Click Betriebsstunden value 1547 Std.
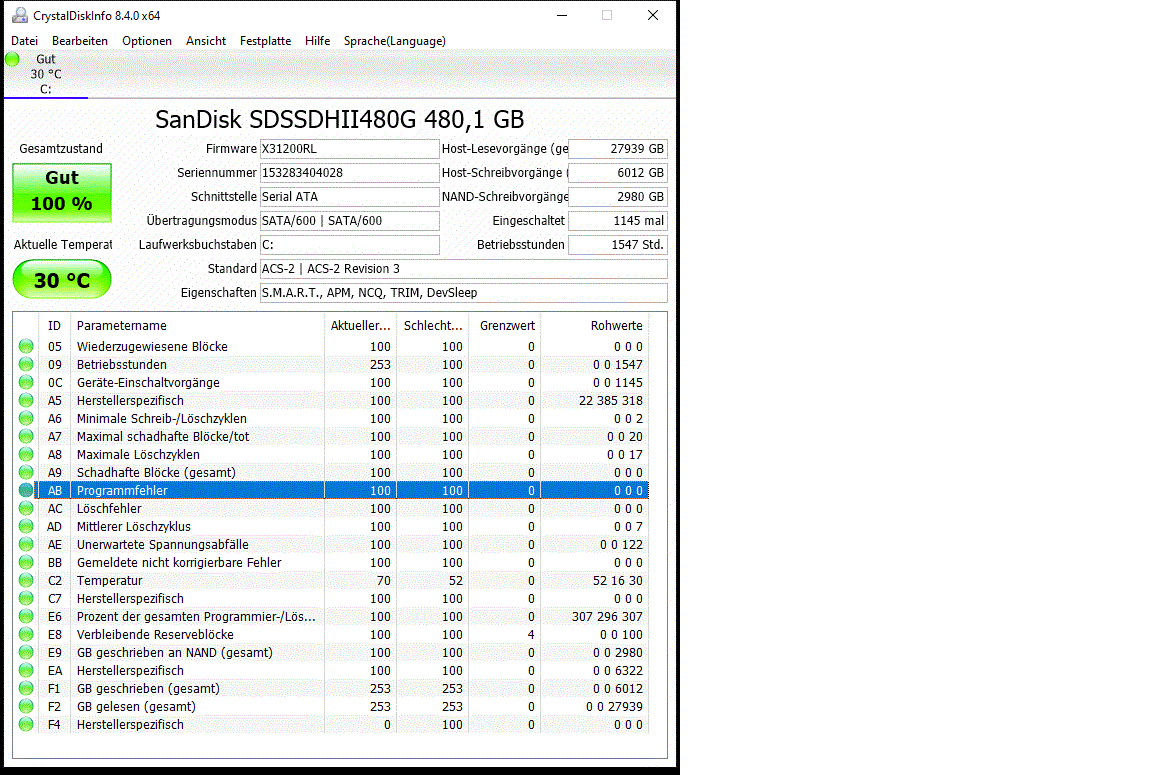The image size is (1152, 775). (618, 245)
